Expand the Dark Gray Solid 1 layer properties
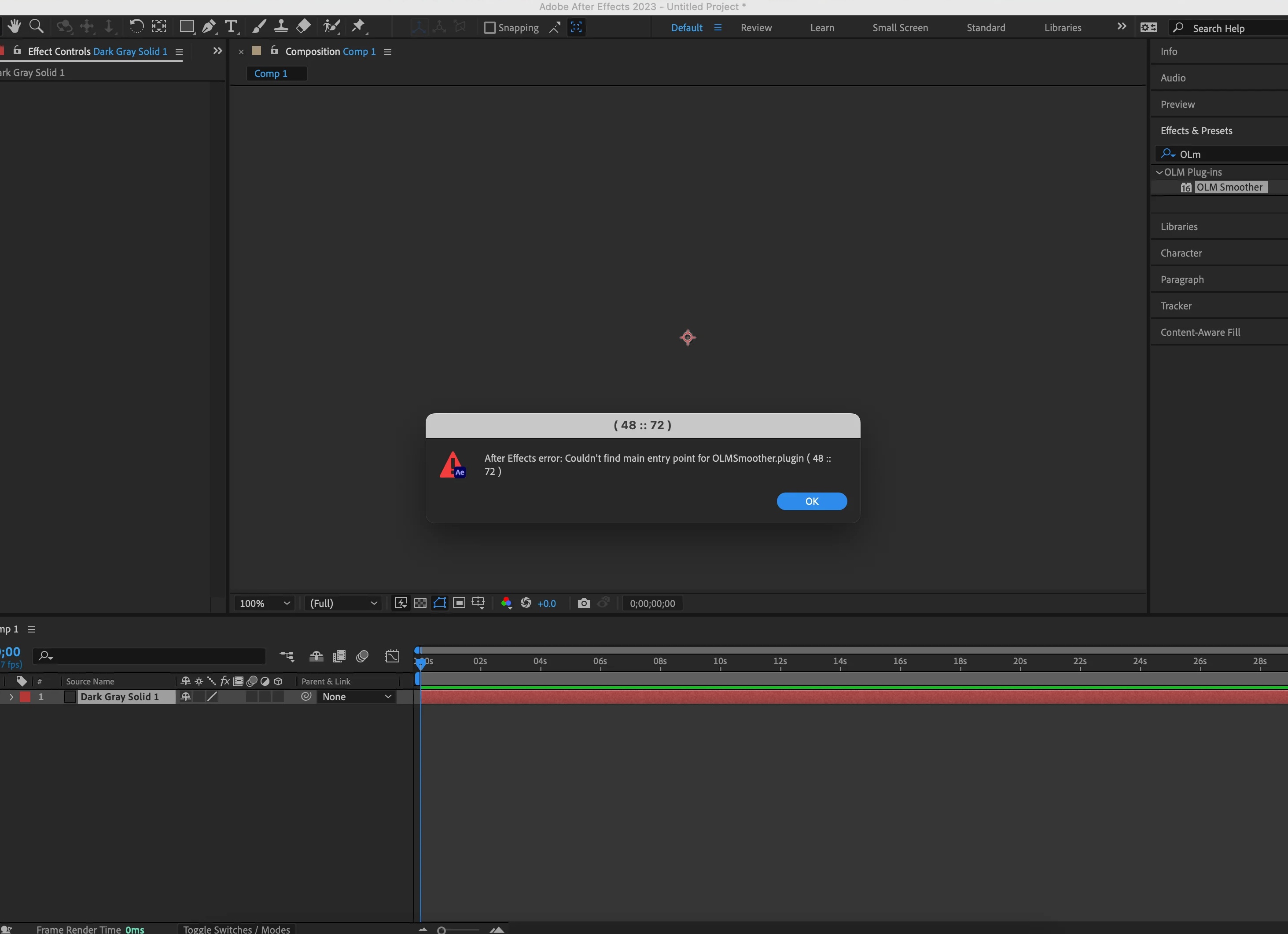This screenshot has width=1288, height=934. (x=11, y=697)
